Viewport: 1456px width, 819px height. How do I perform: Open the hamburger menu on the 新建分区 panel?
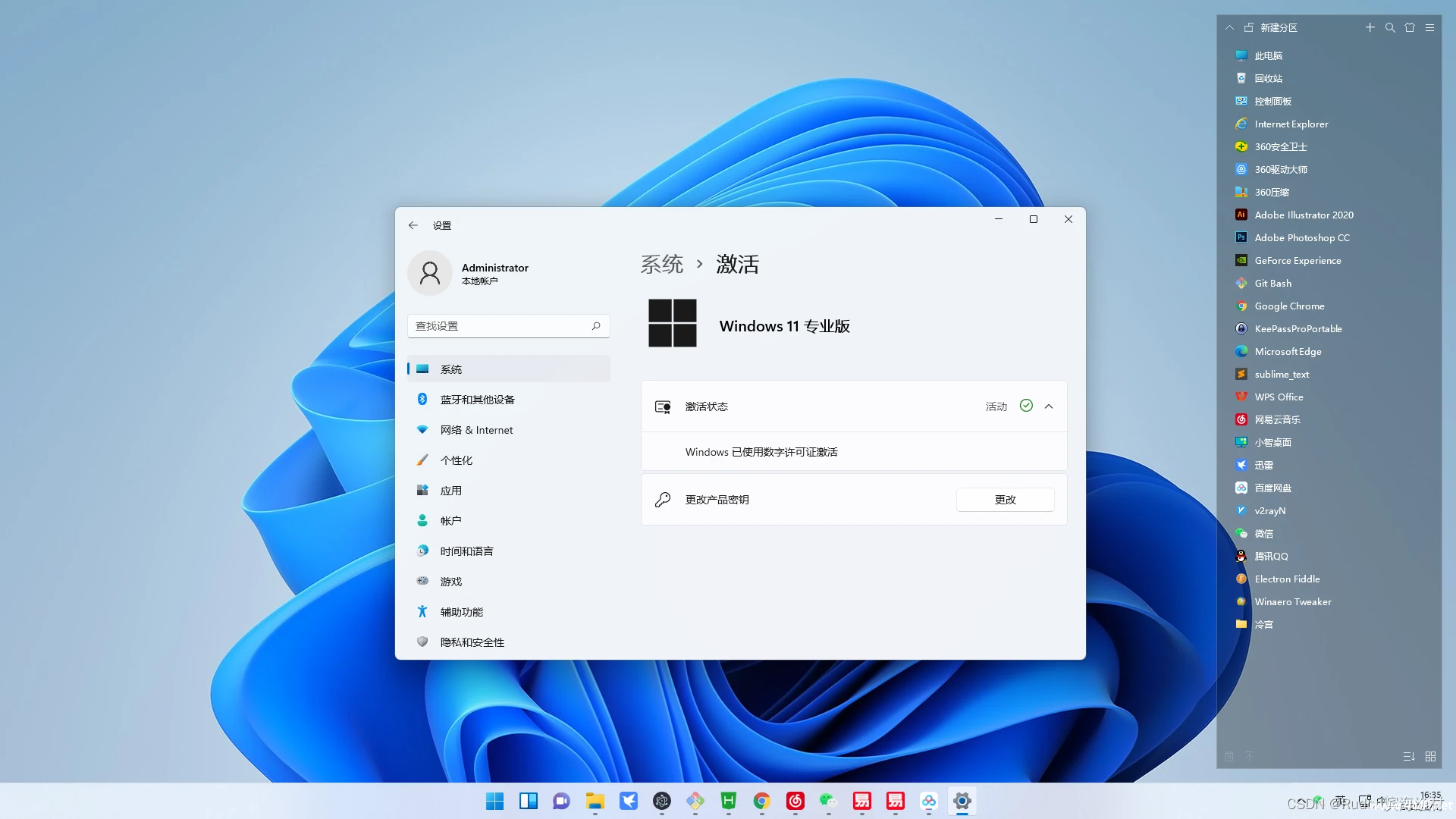(x=1430, y=27)
